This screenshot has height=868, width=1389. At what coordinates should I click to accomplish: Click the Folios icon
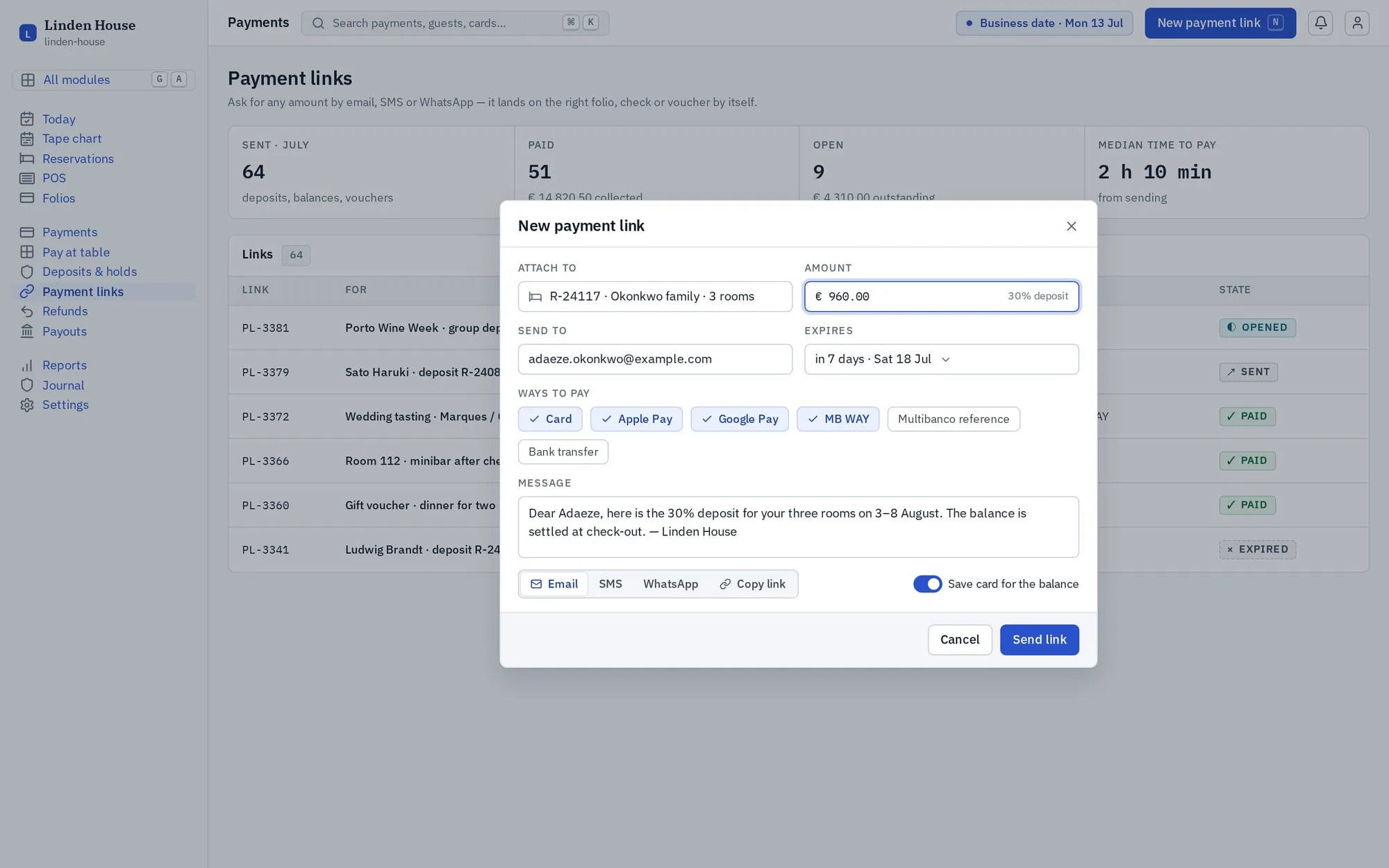pos(27,198)
